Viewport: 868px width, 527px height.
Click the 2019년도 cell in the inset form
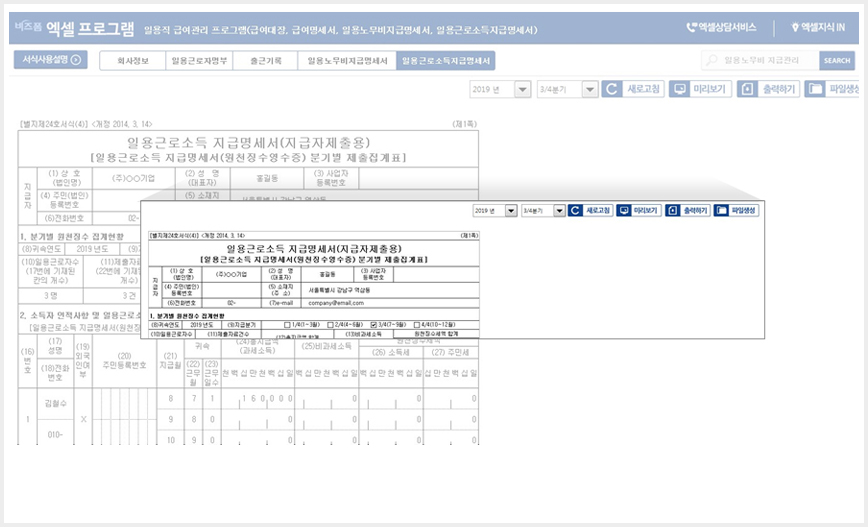(x=201, y=325)
